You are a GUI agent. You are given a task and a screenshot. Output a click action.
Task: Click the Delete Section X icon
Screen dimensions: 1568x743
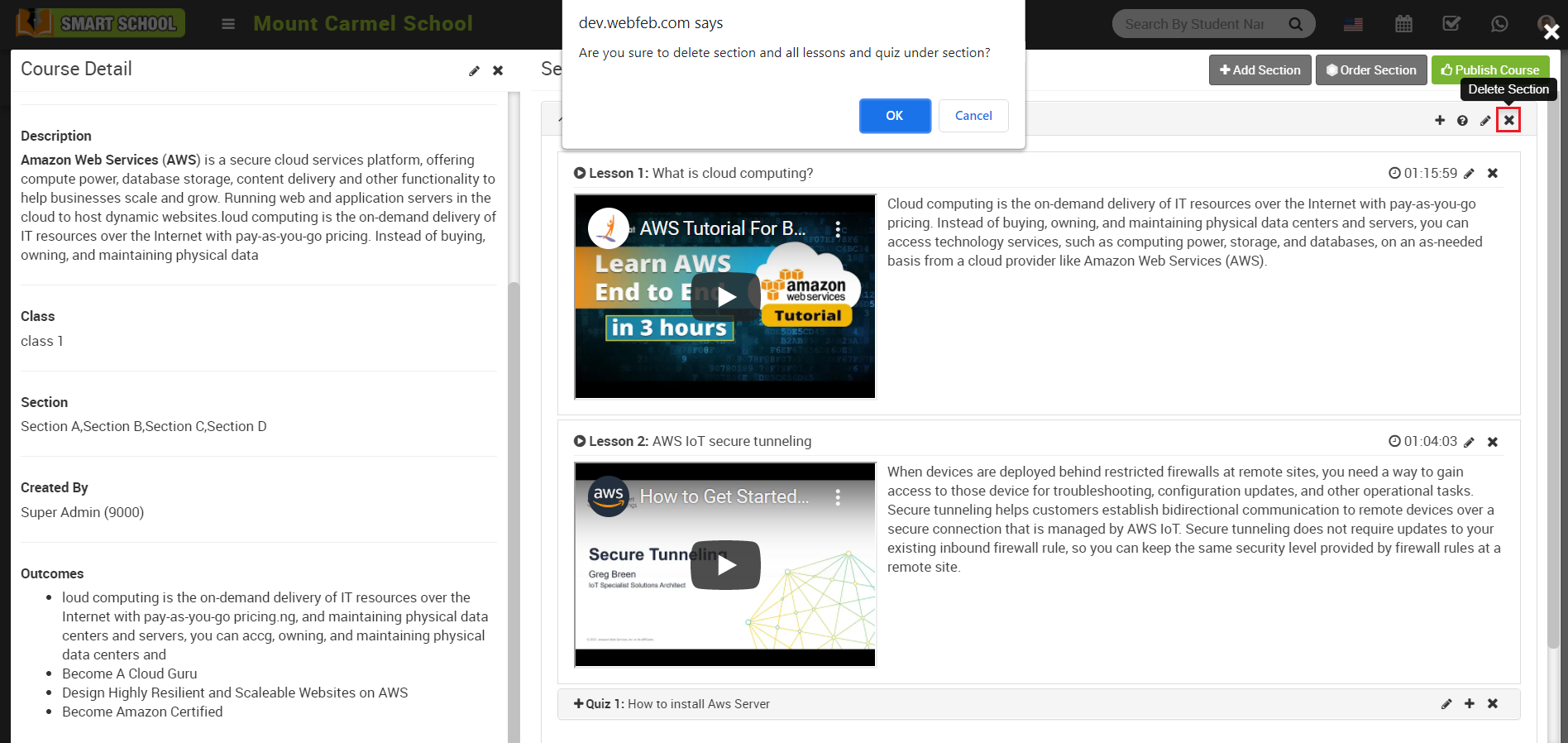tap(1508, 120)
